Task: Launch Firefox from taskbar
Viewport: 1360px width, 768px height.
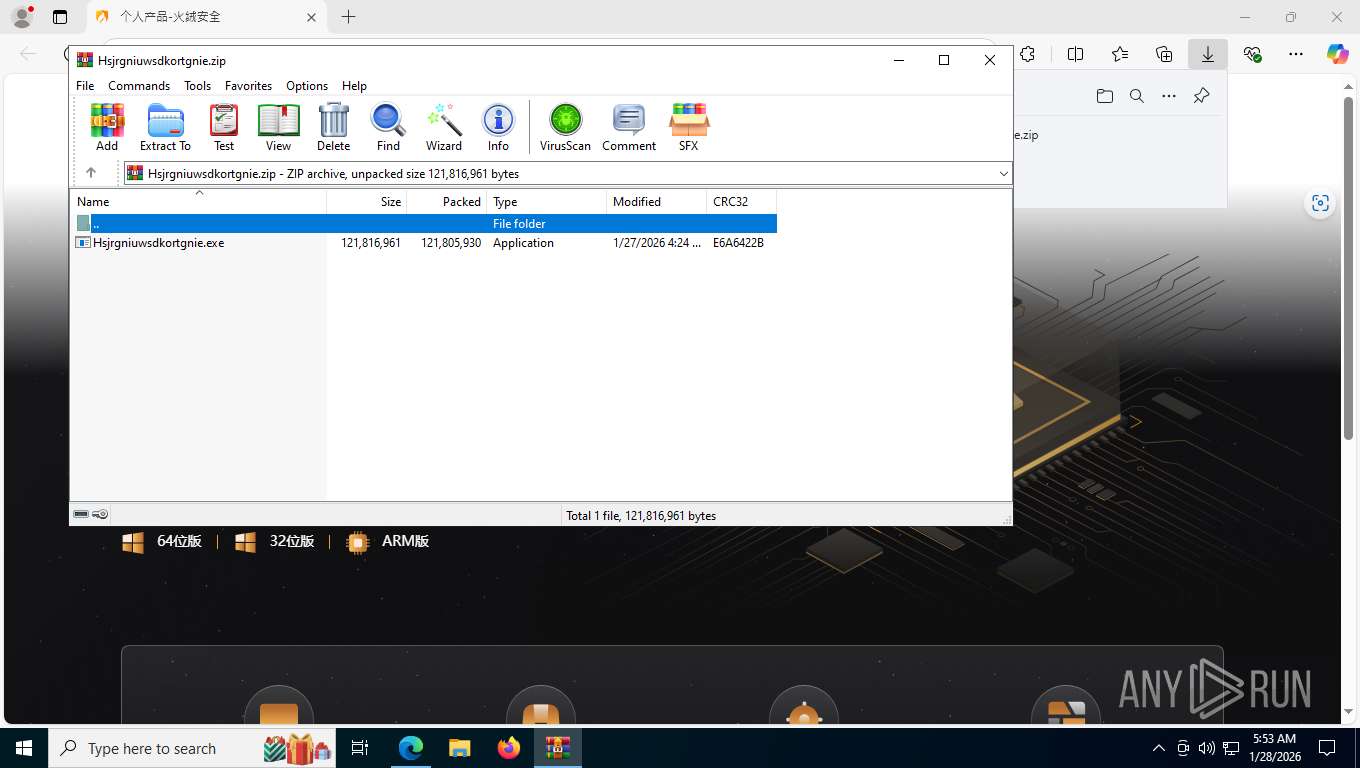Action: 509,748
